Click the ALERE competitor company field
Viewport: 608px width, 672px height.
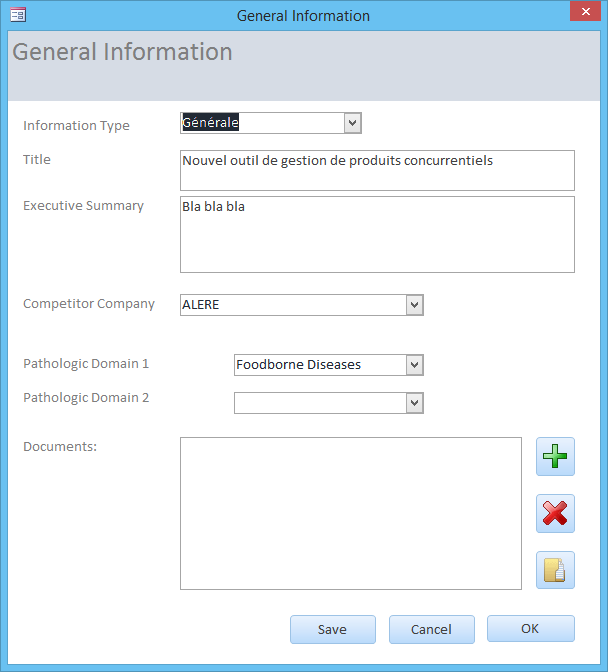[294, 305]
